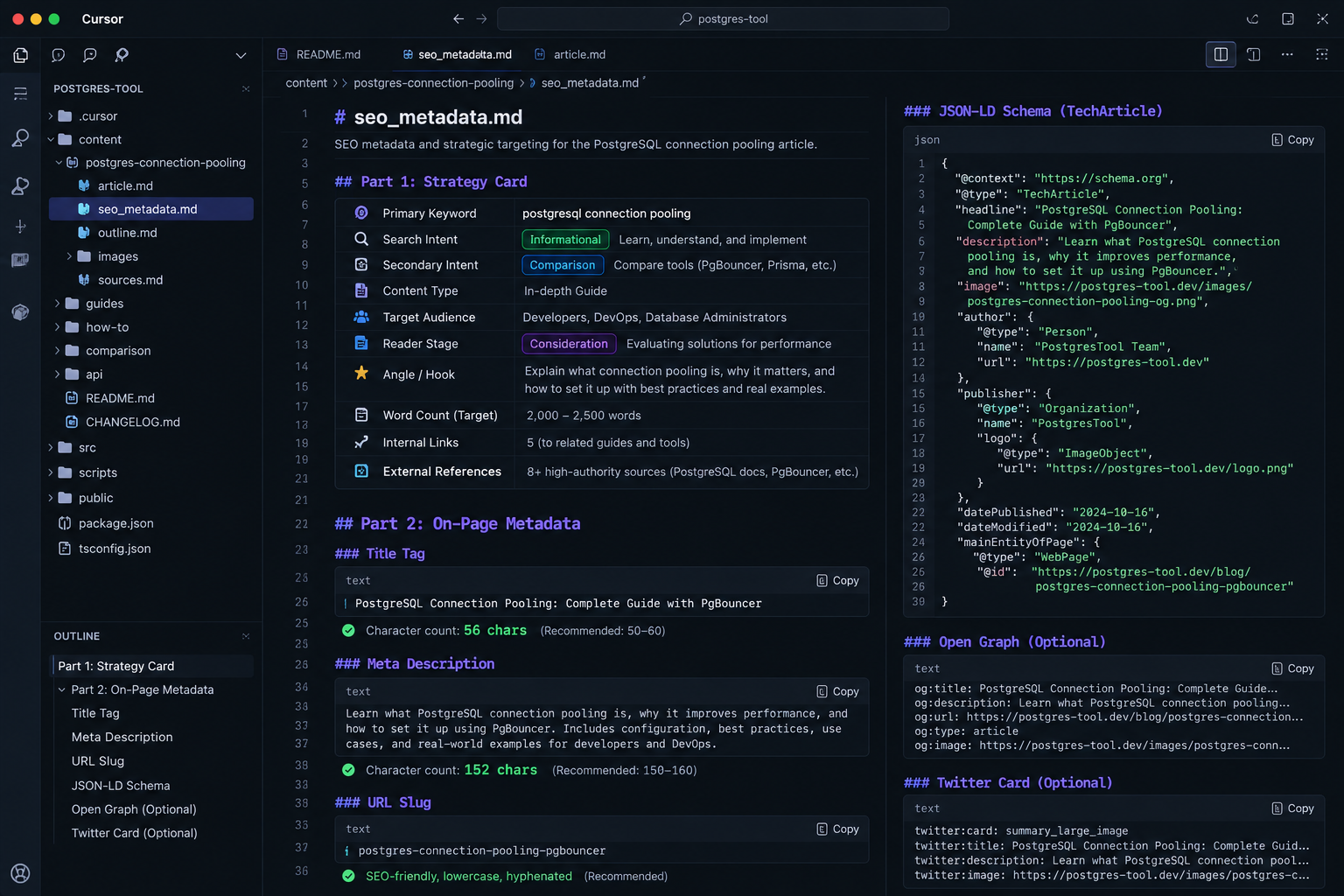Click the Informational intent badge

pyautogui.click(x=565, y=240)
